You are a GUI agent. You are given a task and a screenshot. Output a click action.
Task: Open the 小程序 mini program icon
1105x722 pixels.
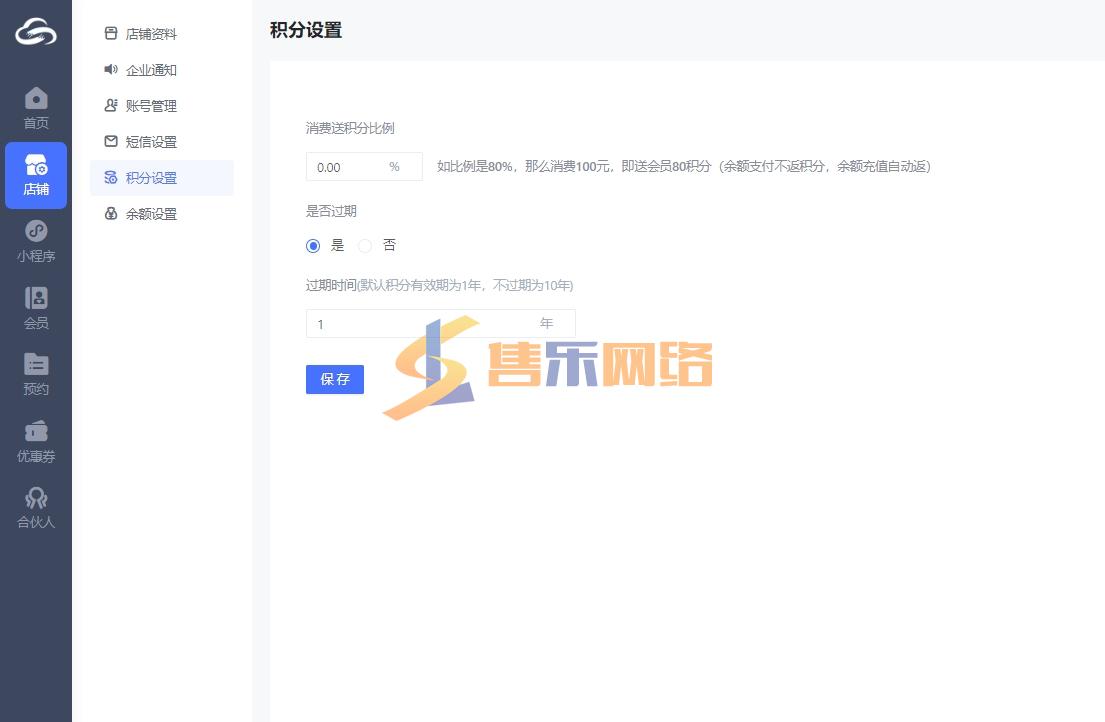36,231
